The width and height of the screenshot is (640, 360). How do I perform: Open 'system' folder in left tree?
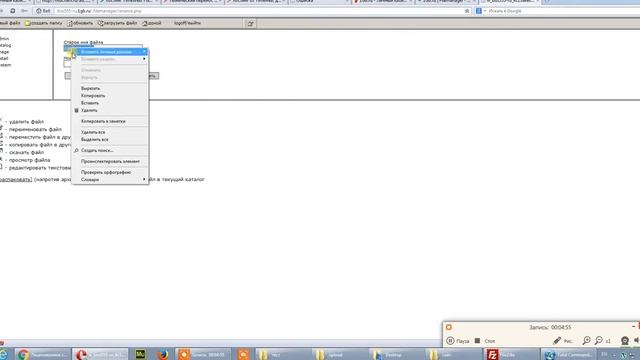[5, 65]
